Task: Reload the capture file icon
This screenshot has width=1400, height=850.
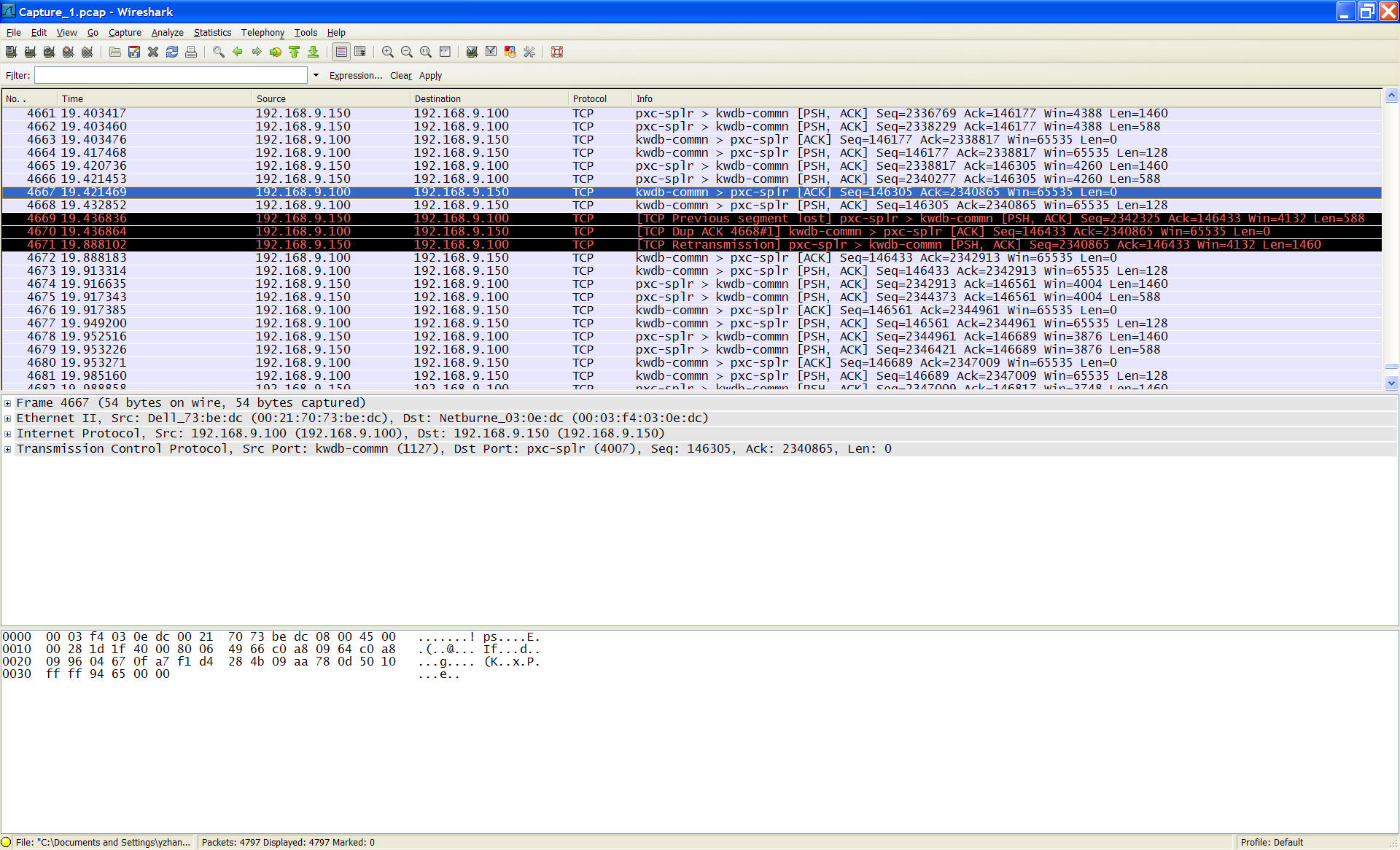Action: (x=172, y=52)
